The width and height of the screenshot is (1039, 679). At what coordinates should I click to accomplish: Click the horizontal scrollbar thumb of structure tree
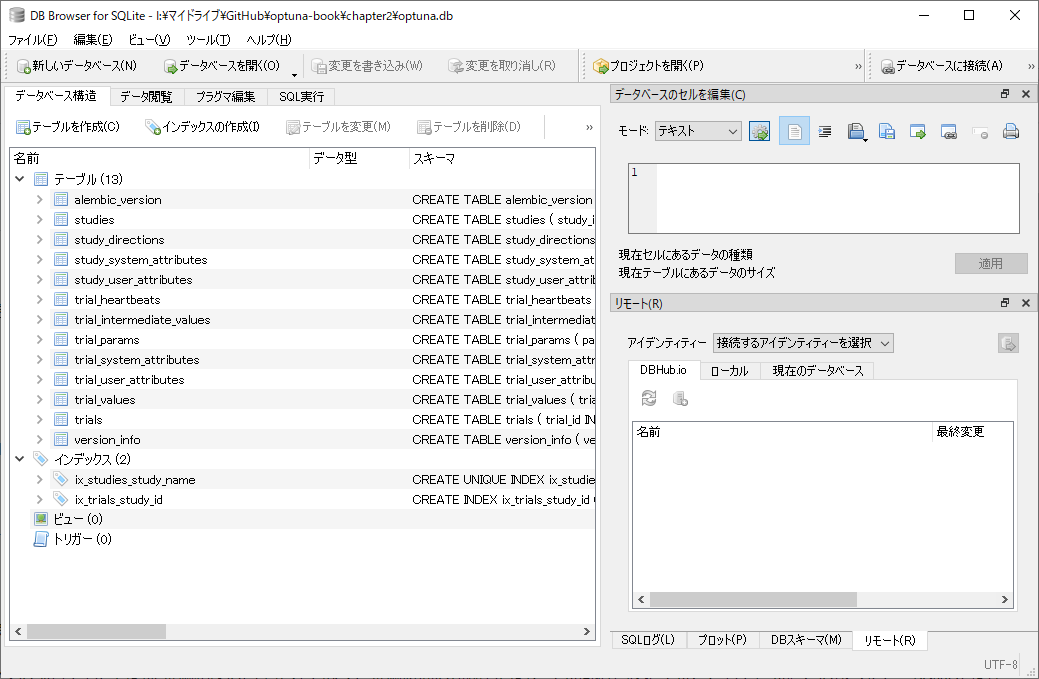pyautogui.click(x=96, y=631)
